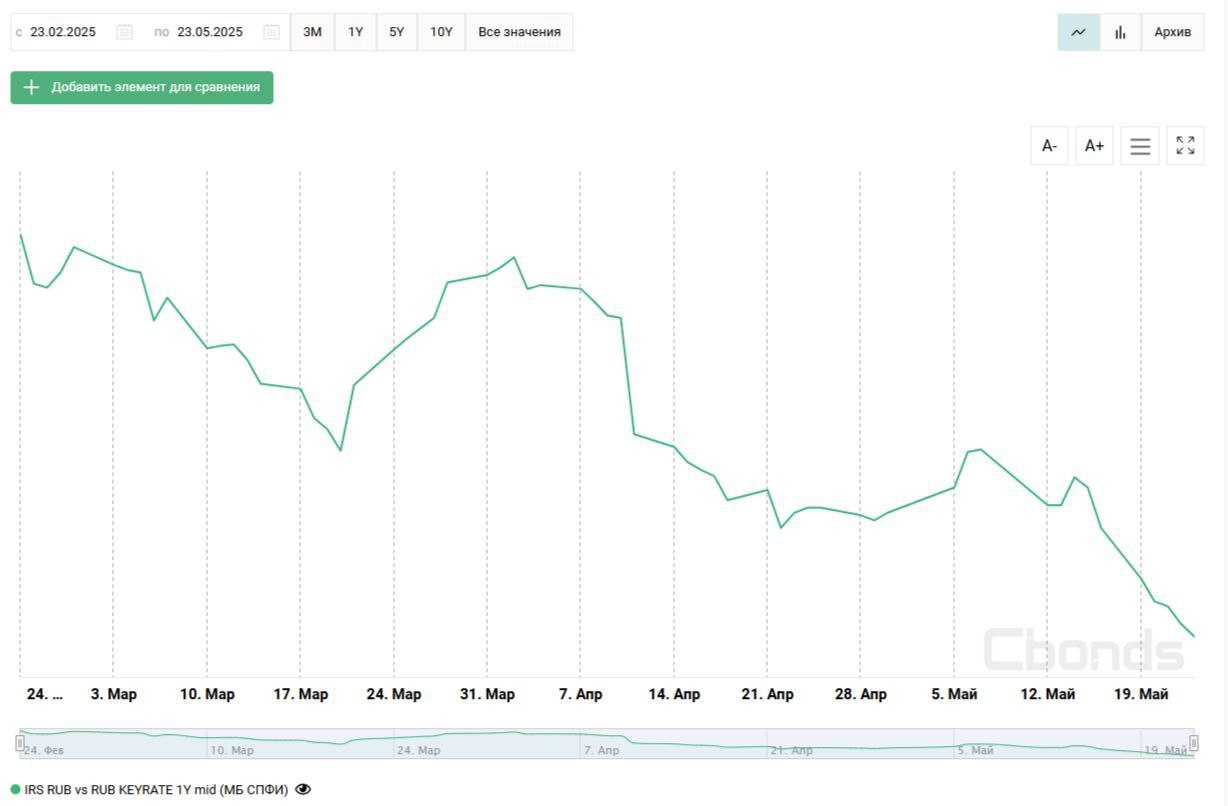The image size is (1228, 806).
Task: Select the 3M period
Action: coord(312,32)
